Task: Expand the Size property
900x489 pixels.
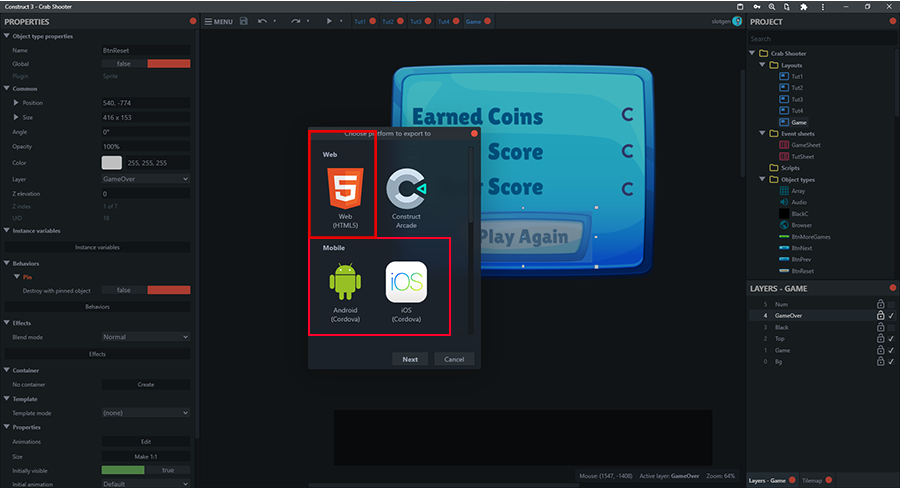Action: (x=15, y=117)
